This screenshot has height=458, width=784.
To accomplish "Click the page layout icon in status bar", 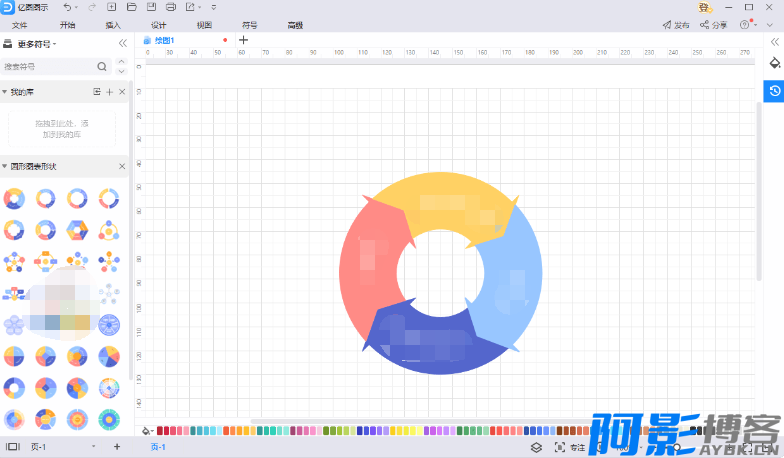I will pos(12,446).
